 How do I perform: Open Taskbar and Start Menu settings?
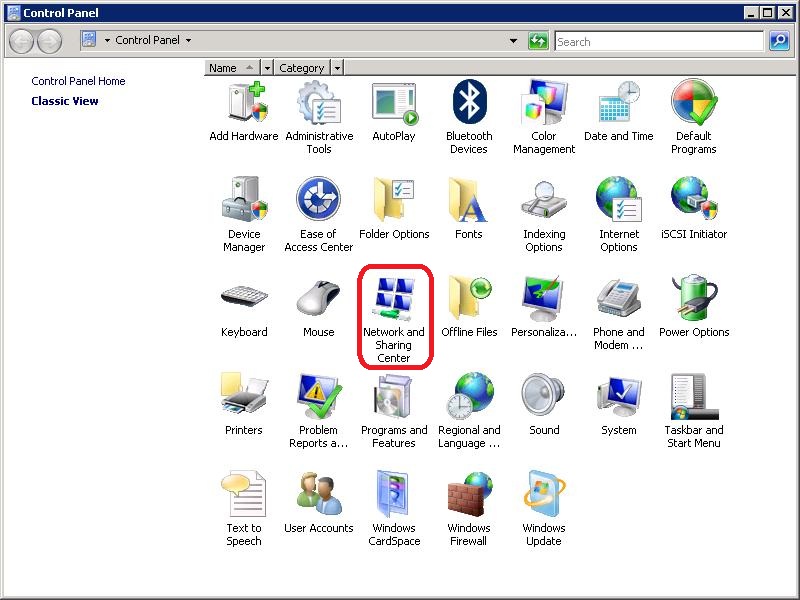pos(694,411)
